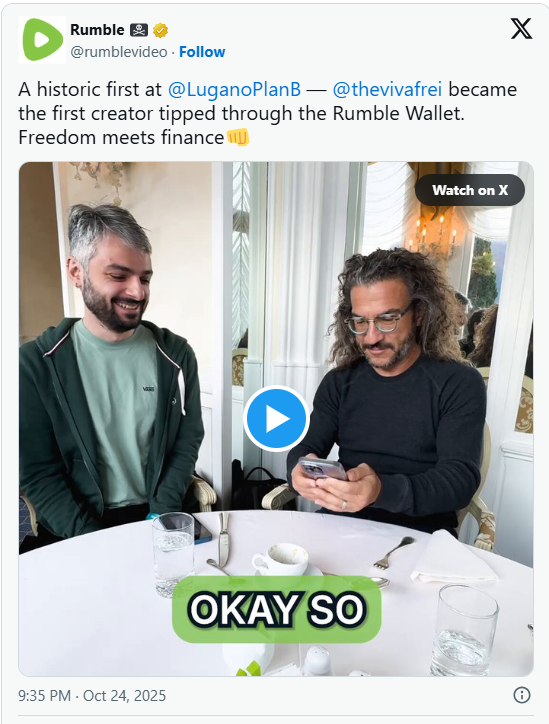Image resolution: width=549 pixels, height=724 pixels.
Task: Click the gold verified badge beside Rumble
Action: 160,30
